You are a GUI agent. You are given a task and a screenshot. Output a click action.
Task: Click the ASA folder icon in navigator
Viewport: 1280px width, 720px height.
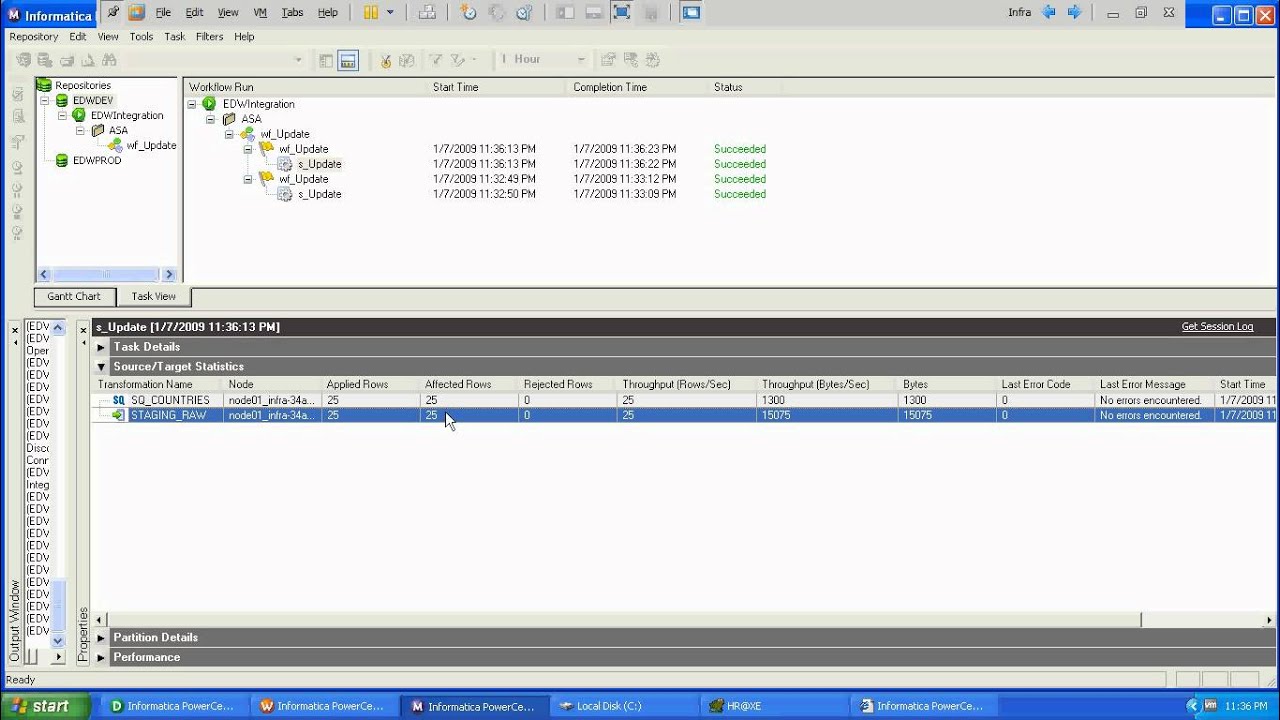pos(98,131)
